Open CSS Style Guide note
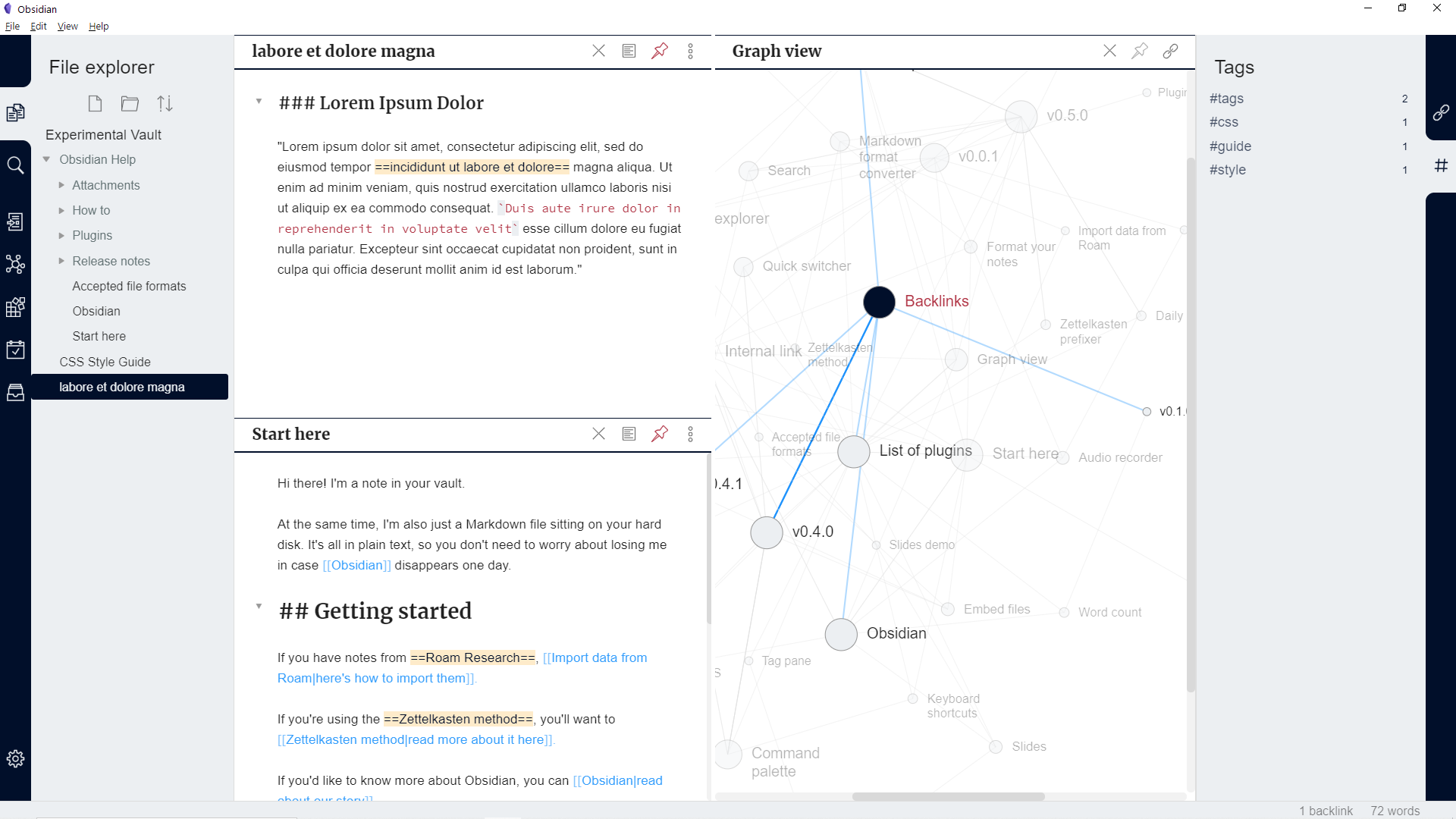Image resolution: width=1456 pixels, height=819 pixels. pyautogui.click(x=105, y=362)
